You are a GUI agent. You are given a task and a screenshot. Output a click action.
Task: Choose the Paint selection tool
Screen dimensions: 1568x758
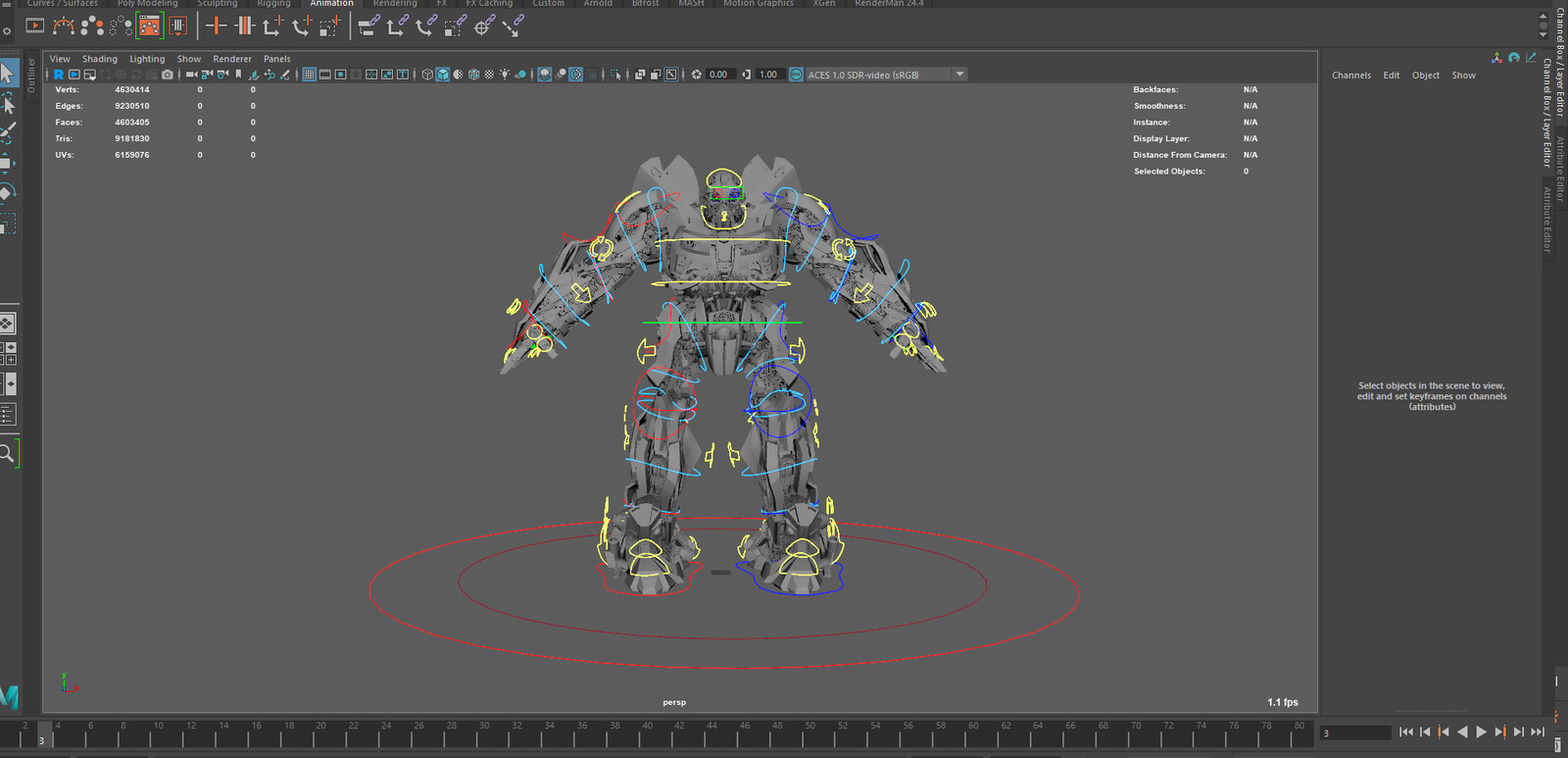pos(7,133)
